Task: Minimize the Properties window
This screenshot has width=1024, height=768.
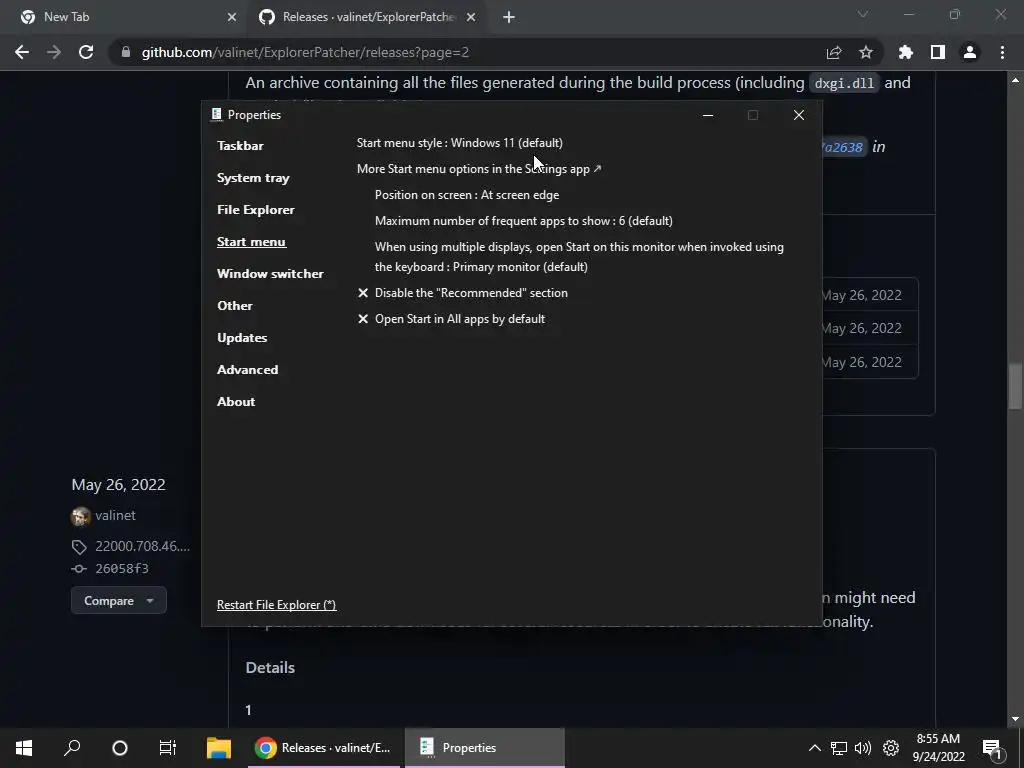Action: [x=708, y=115]
